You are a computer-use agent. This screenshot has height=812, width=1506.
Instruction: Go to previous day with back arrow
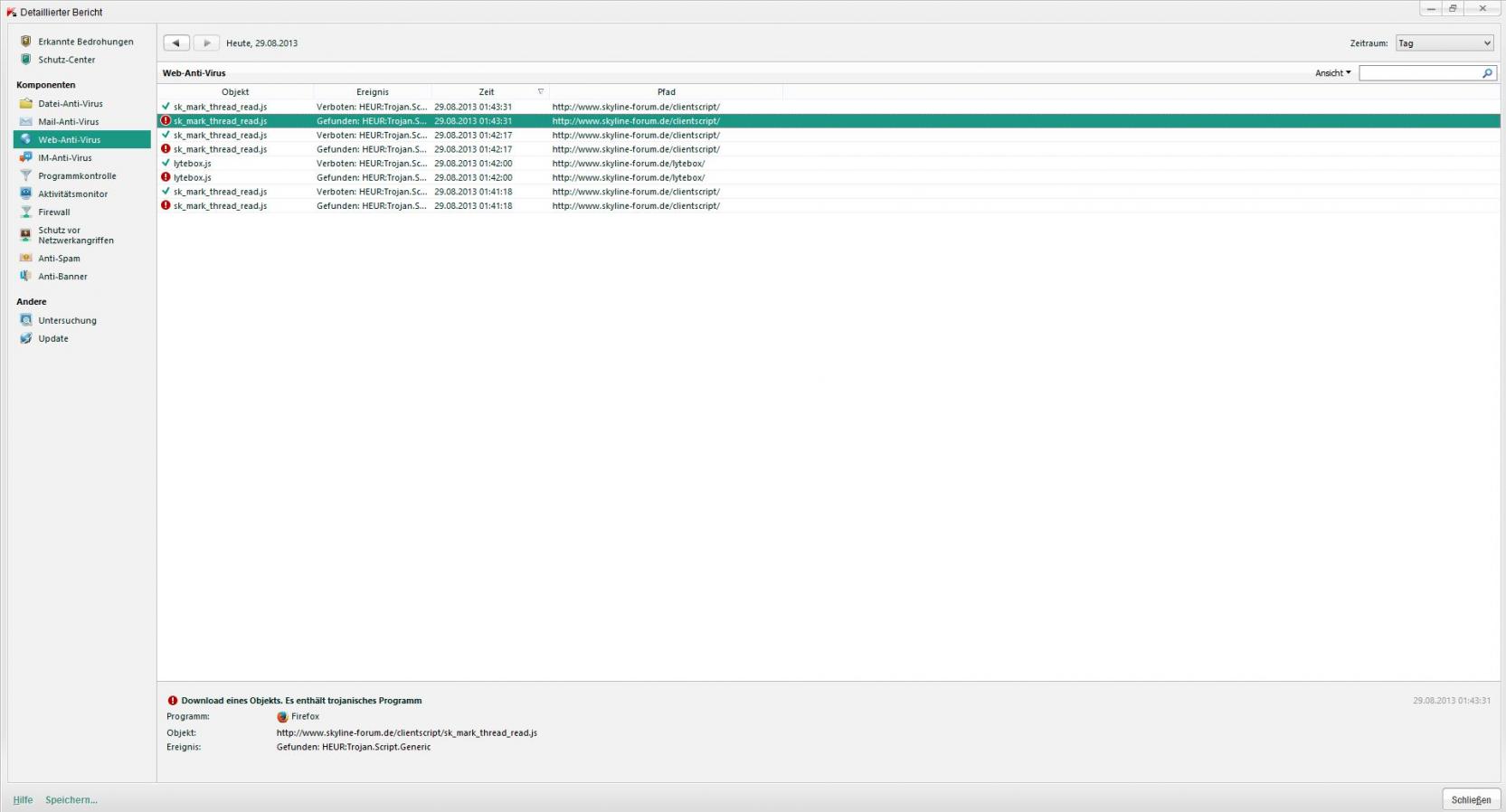point(176,43)
